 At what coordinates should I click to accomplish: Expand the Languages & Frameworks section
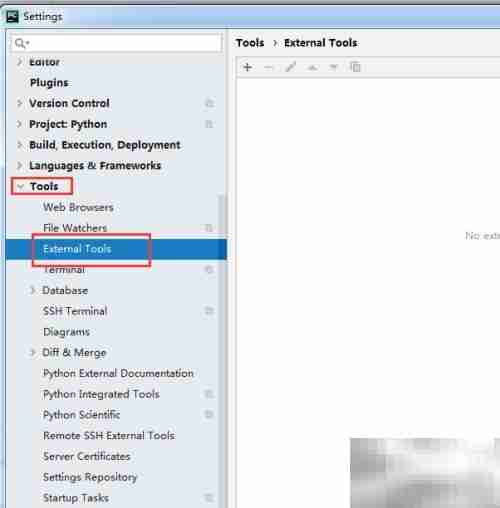coord(20,165)
